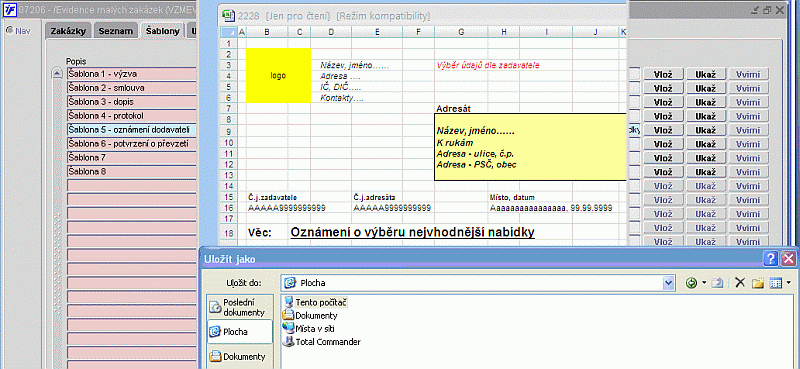Click Ukaž in the Šablona 7 row
The width and height of the screenshot is (800, 369).
pos(706,158)
